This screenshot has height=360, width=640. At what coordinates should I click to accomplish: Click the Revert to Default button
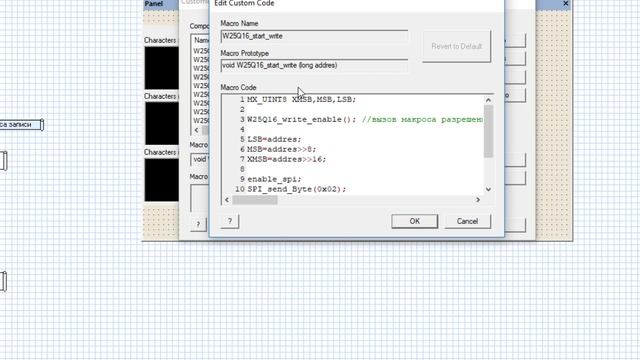(456, 46)
